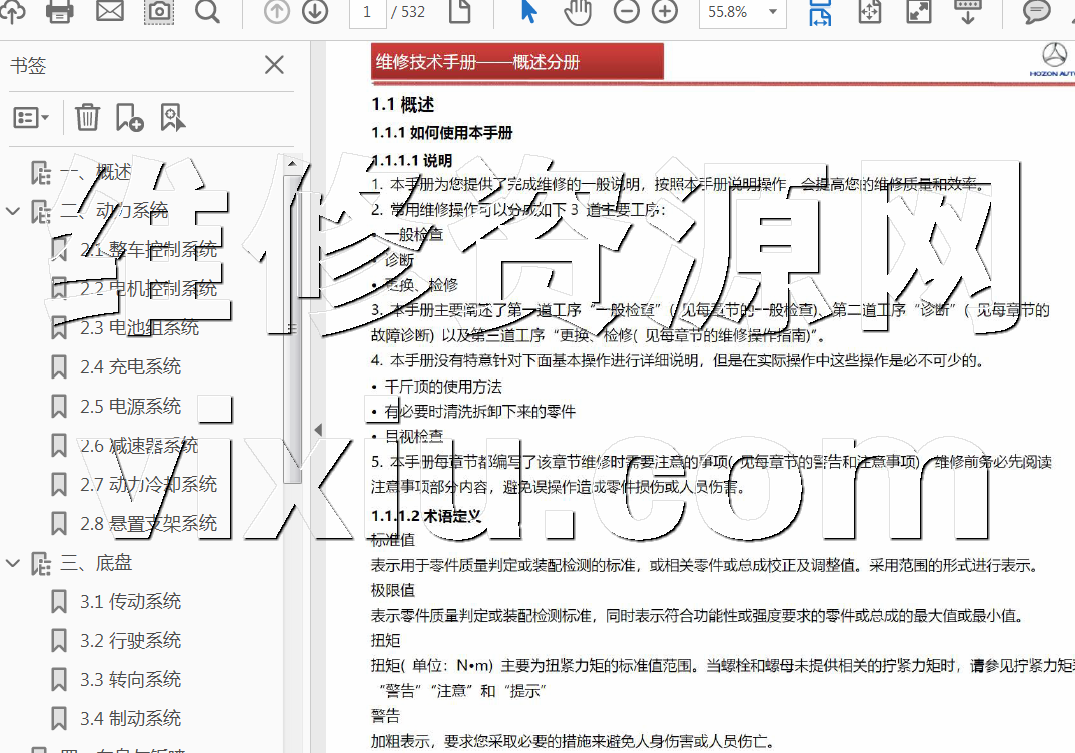Zoom in with the plus button
1075x753 pixels.
point(665,12)
